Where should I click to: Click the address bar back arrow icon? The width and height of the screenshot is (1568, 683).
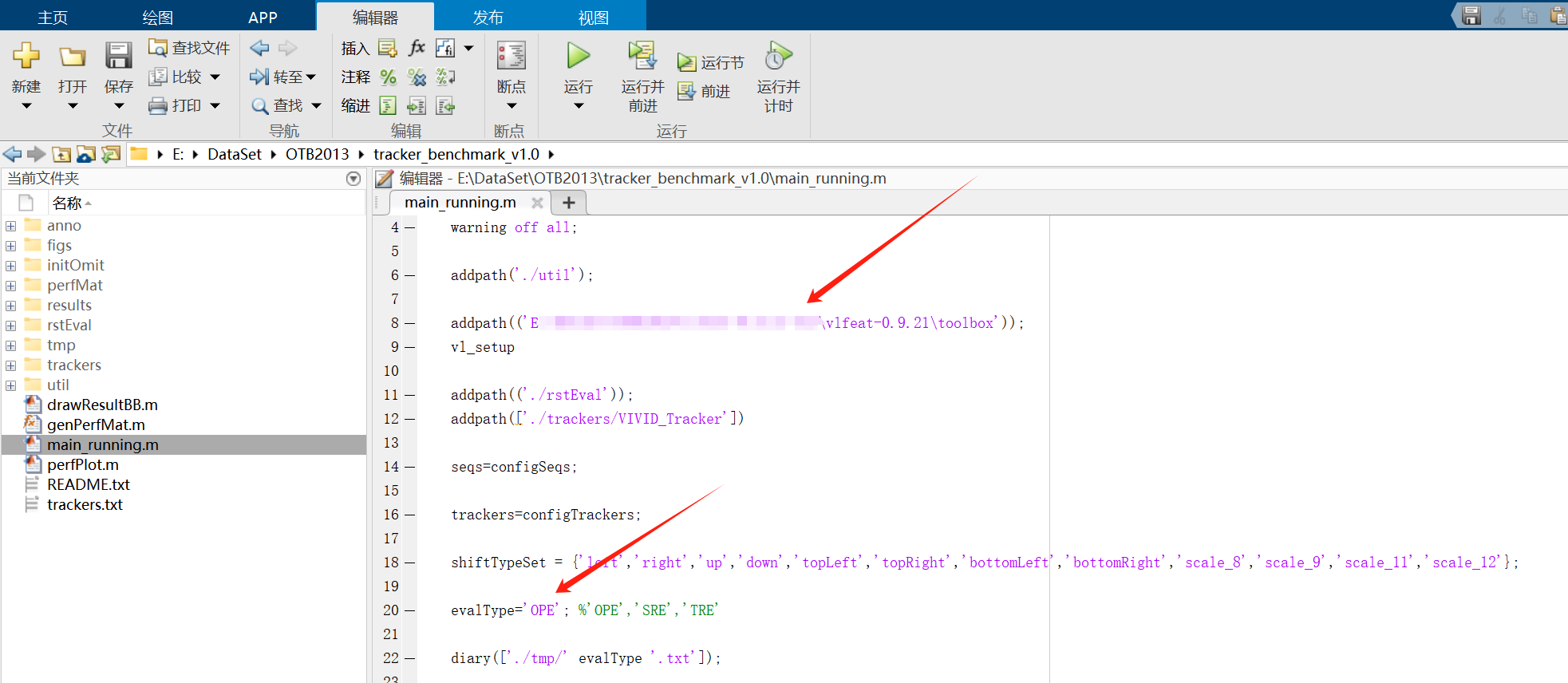tap(12, 154)
